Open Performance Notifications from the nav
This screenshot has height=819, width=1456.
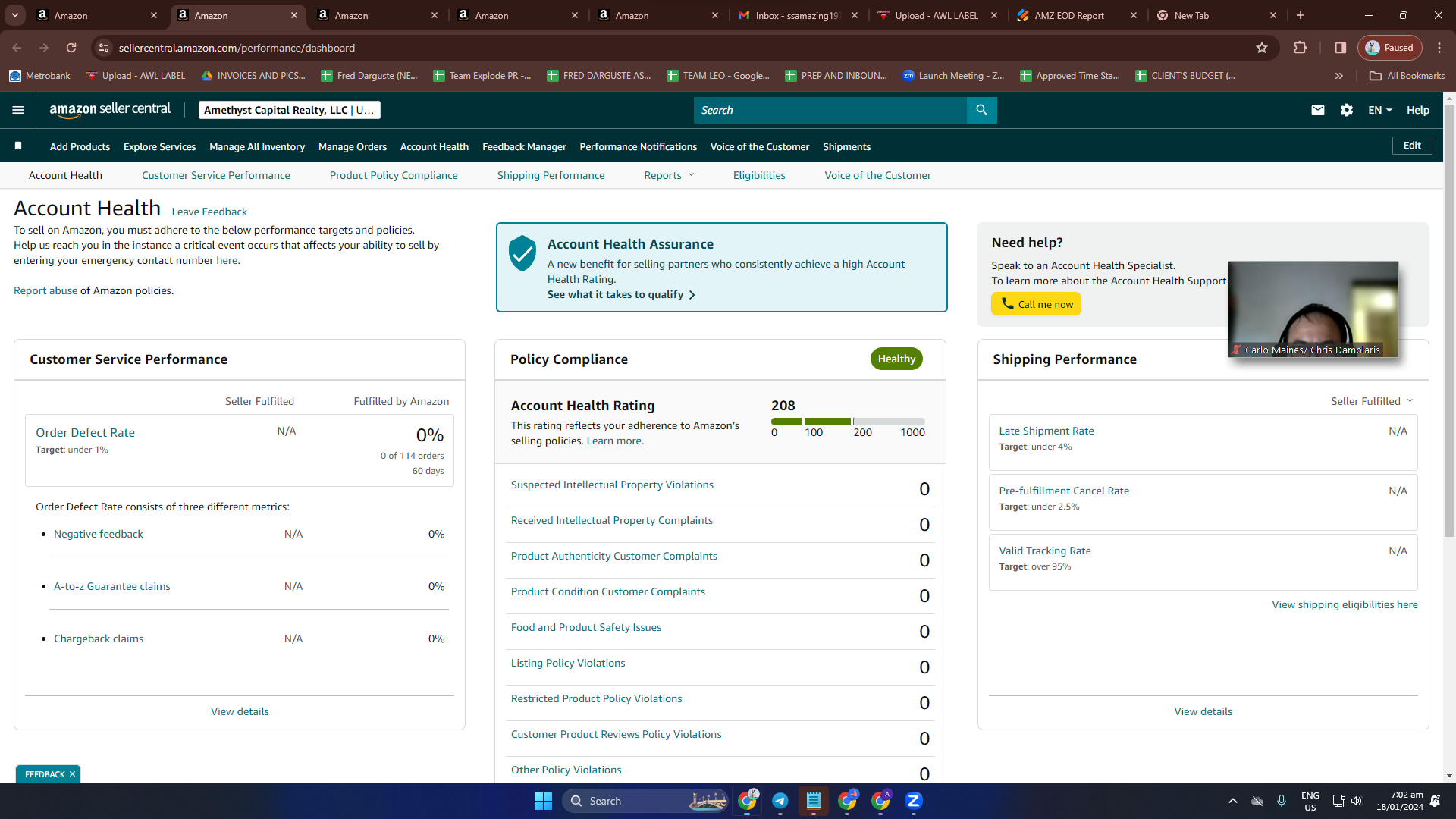(639, 146)
